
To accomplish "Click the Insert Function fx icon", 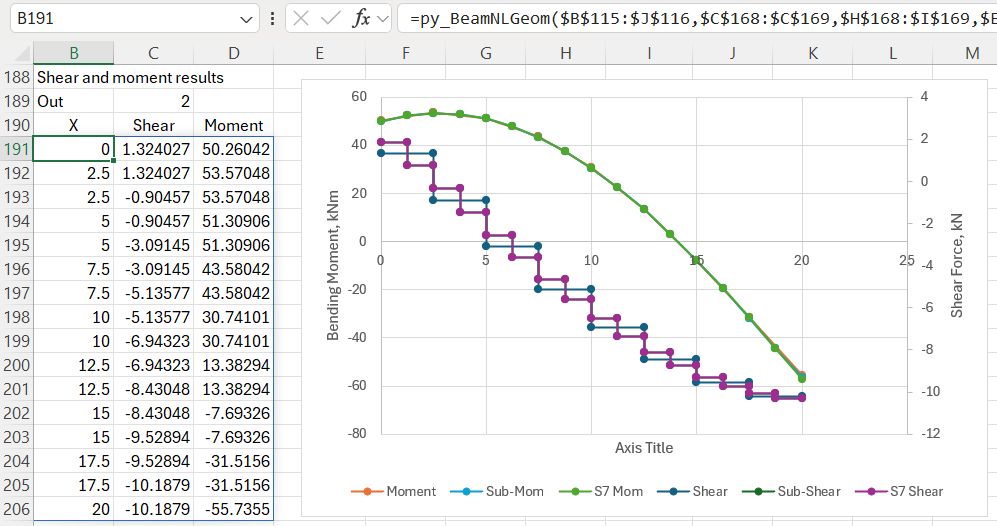I will (x=363, y=18).
